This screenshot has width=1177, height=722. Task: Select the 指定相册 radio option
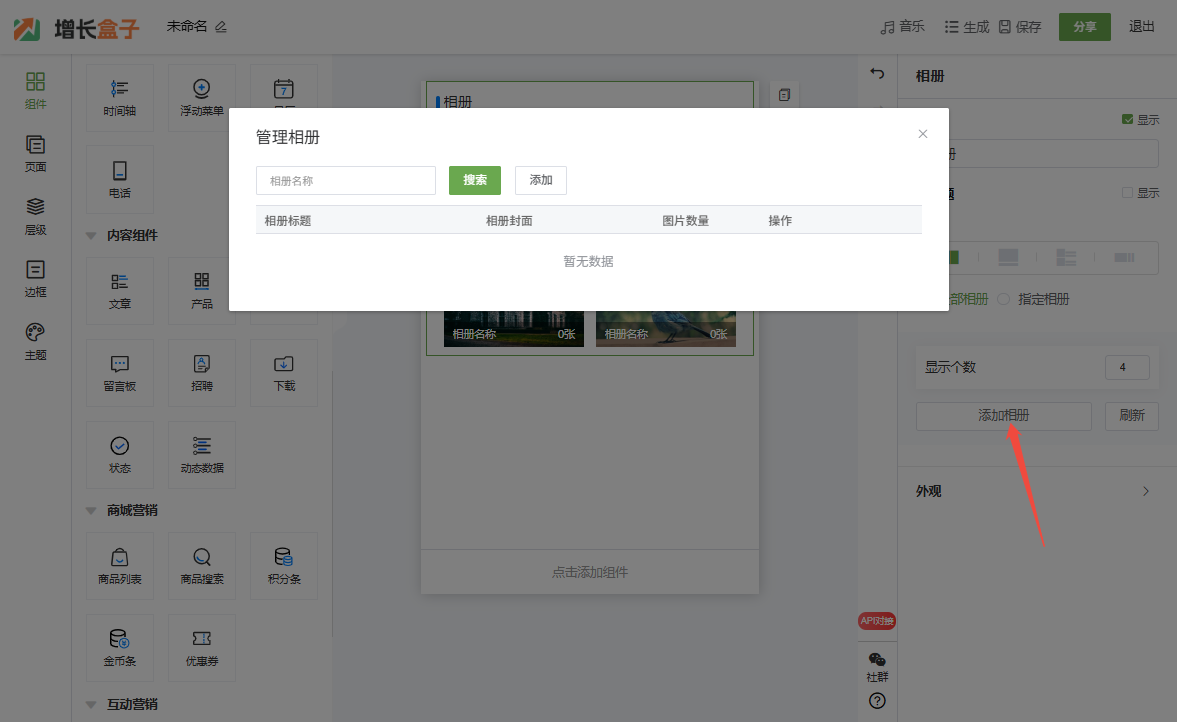pos(1004,299)
